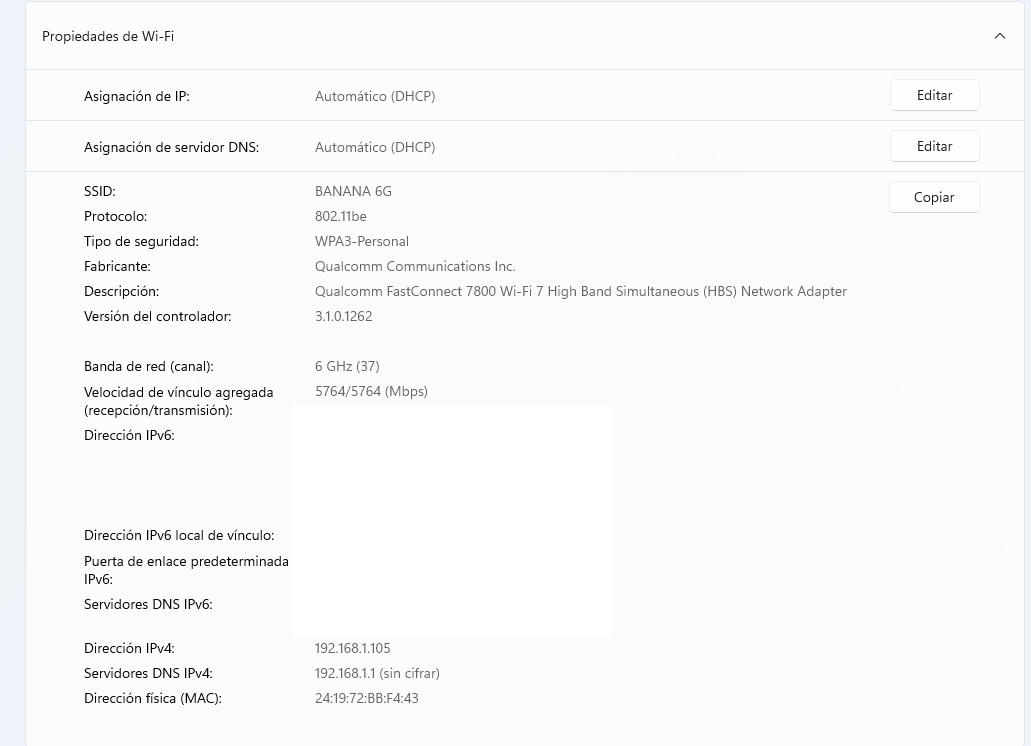1031x746 pixels.
Task: Click the Qualcomm FastConnect 7800 description text
Action: coord(580,291)
